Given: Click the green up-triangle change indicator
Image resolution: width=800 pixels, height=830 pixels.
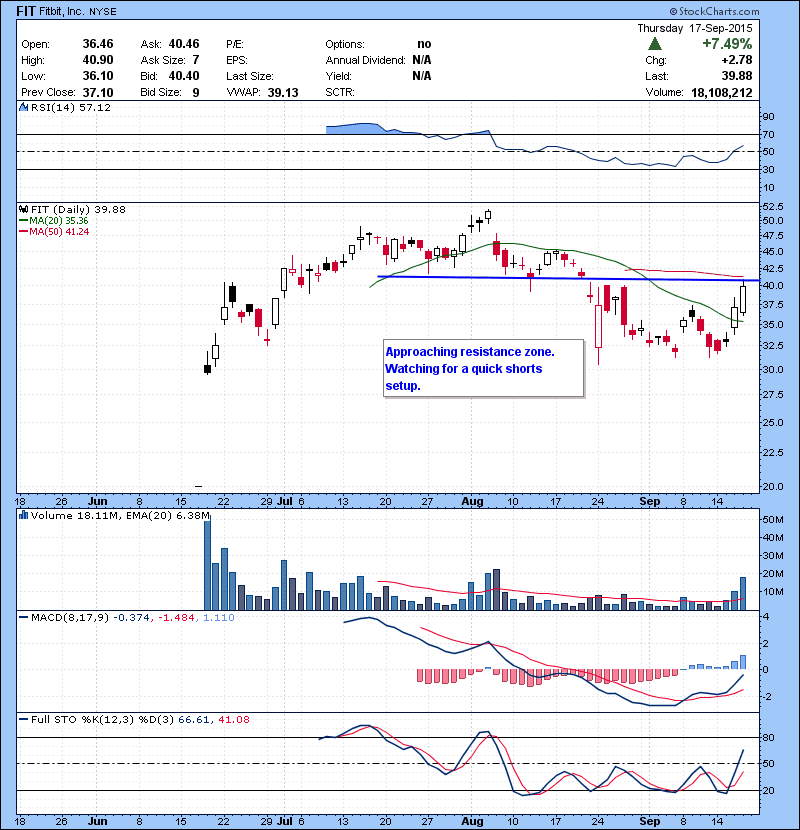Looking at the screenshot, I should (655, 43).
